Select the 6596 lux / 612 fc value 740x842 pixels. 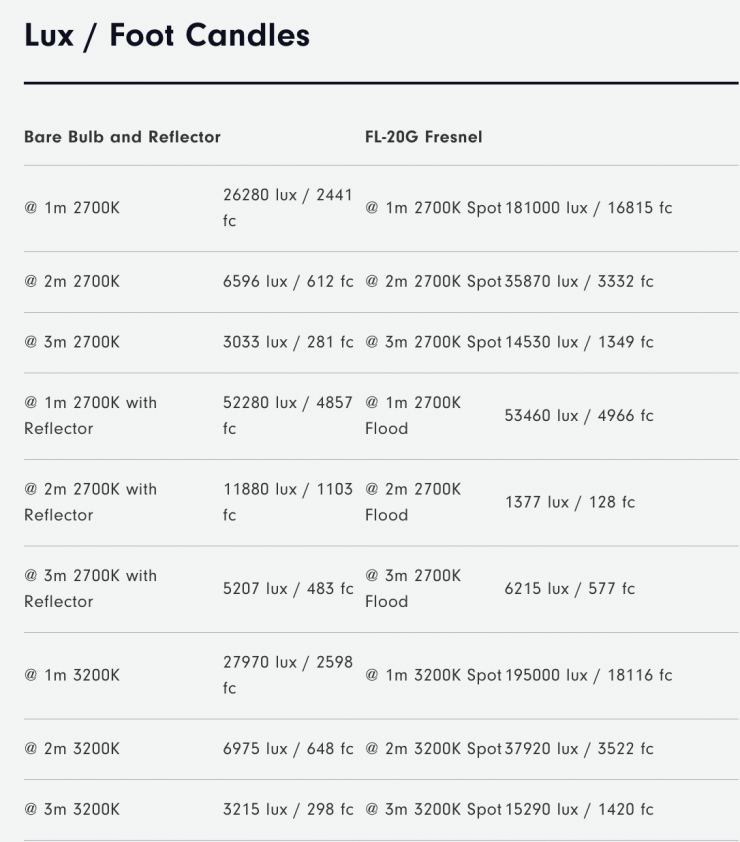(x=287, y=282)
